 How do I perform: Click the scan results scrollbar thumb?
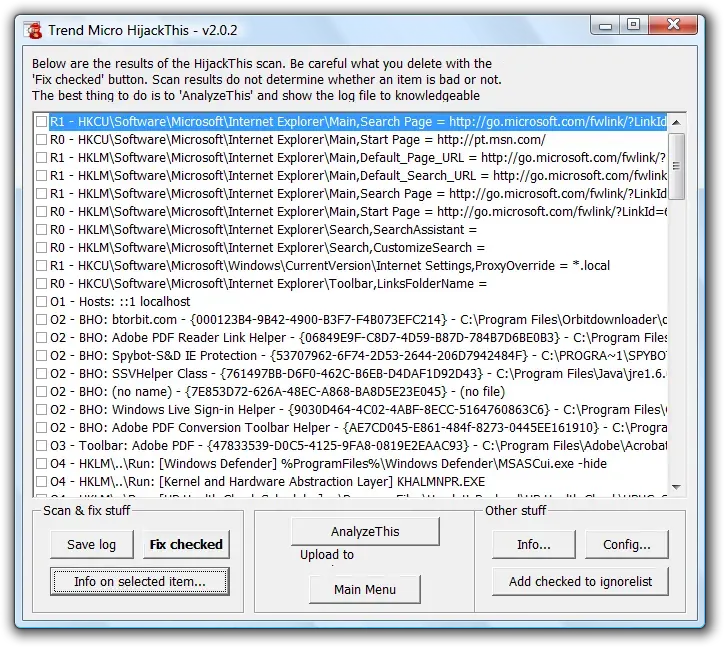676,166
